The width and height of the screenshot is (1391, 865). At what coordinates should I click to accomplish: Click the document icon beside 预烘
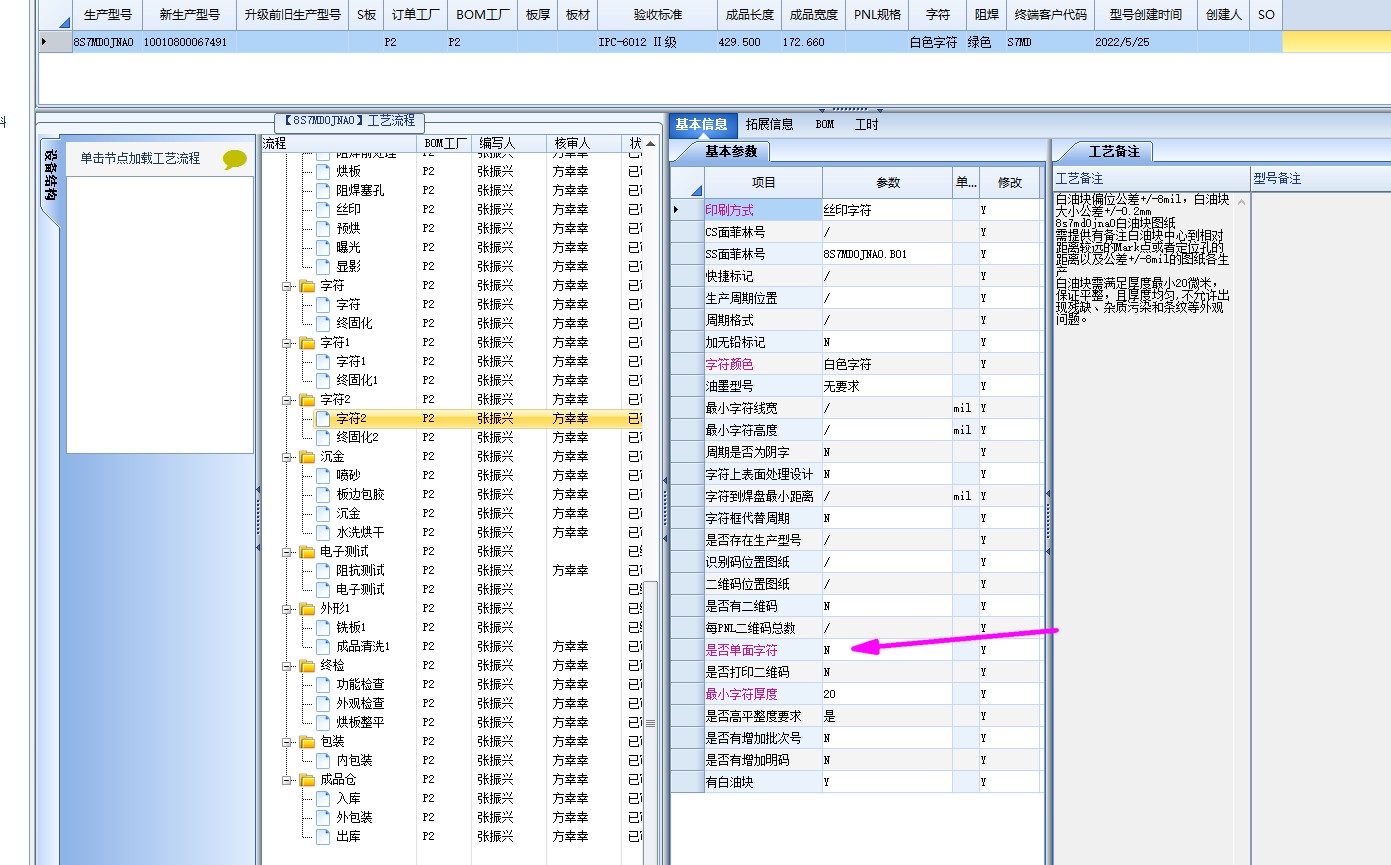coord(323,229)
